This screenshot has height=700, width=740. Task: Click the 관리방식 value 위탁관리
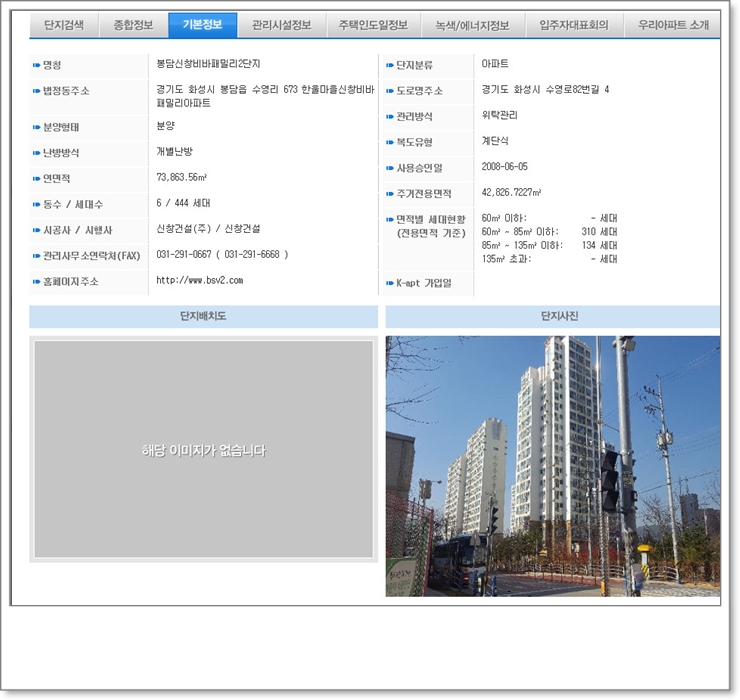coord(500,115)
